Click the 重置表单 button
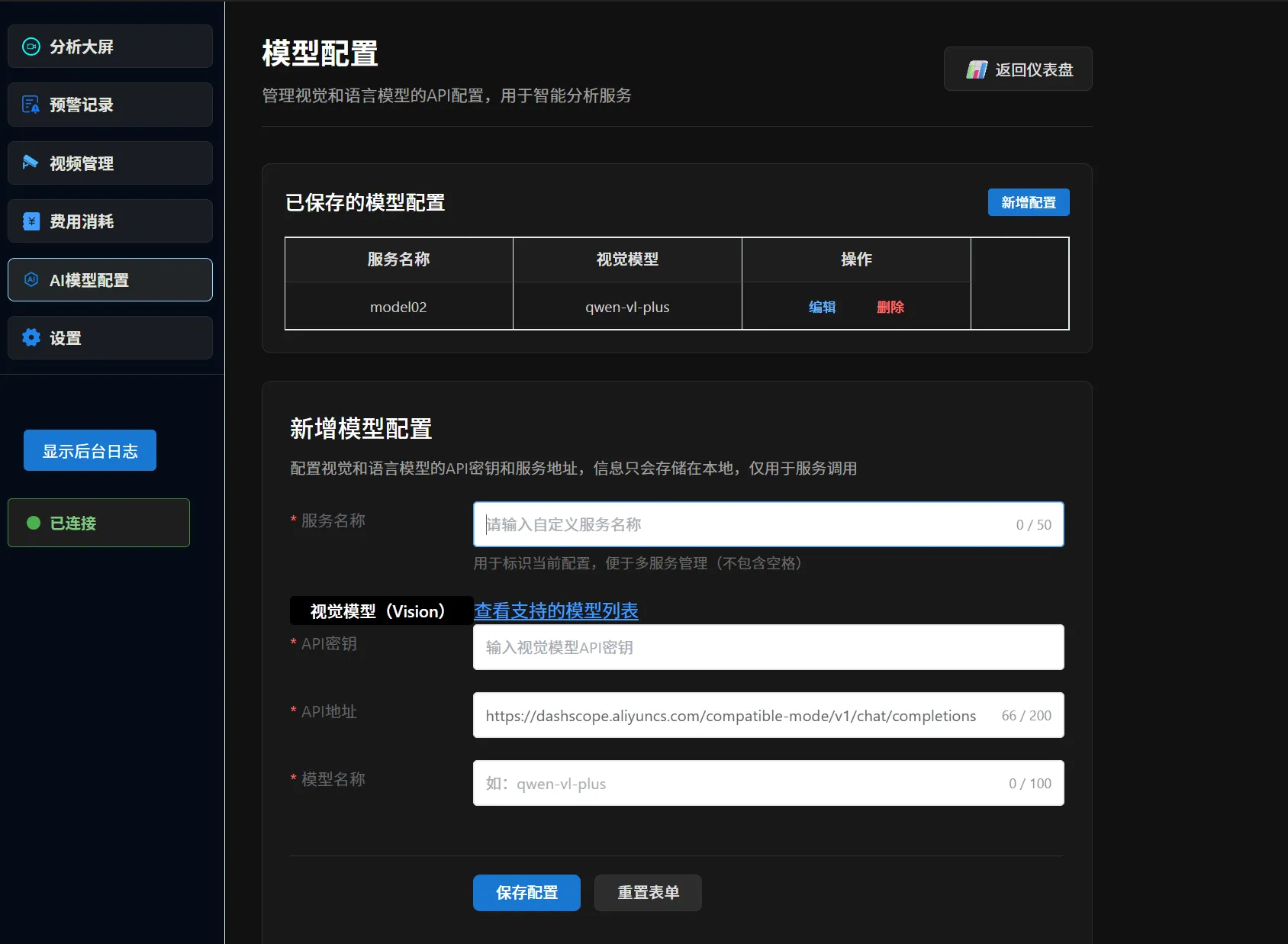The image size is (1288, 944). click(648, 892)
